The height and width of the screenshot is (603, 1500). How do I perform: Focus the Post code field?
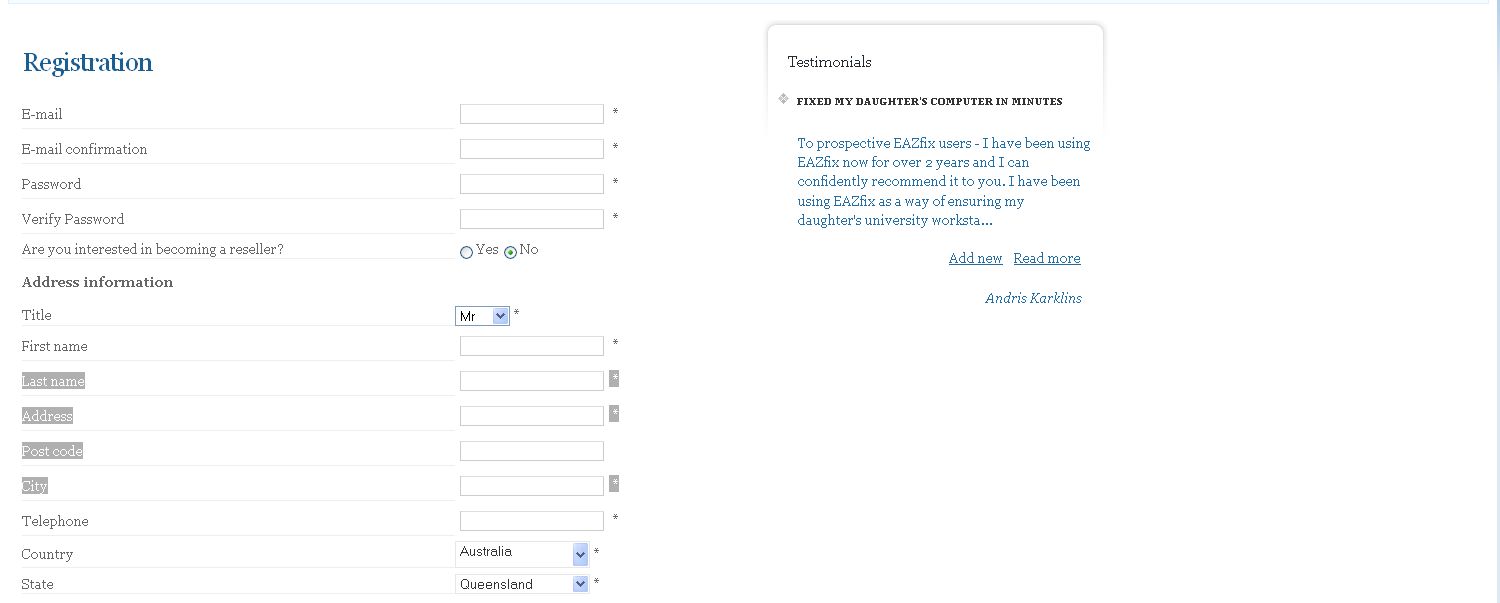tap(531, 451)
